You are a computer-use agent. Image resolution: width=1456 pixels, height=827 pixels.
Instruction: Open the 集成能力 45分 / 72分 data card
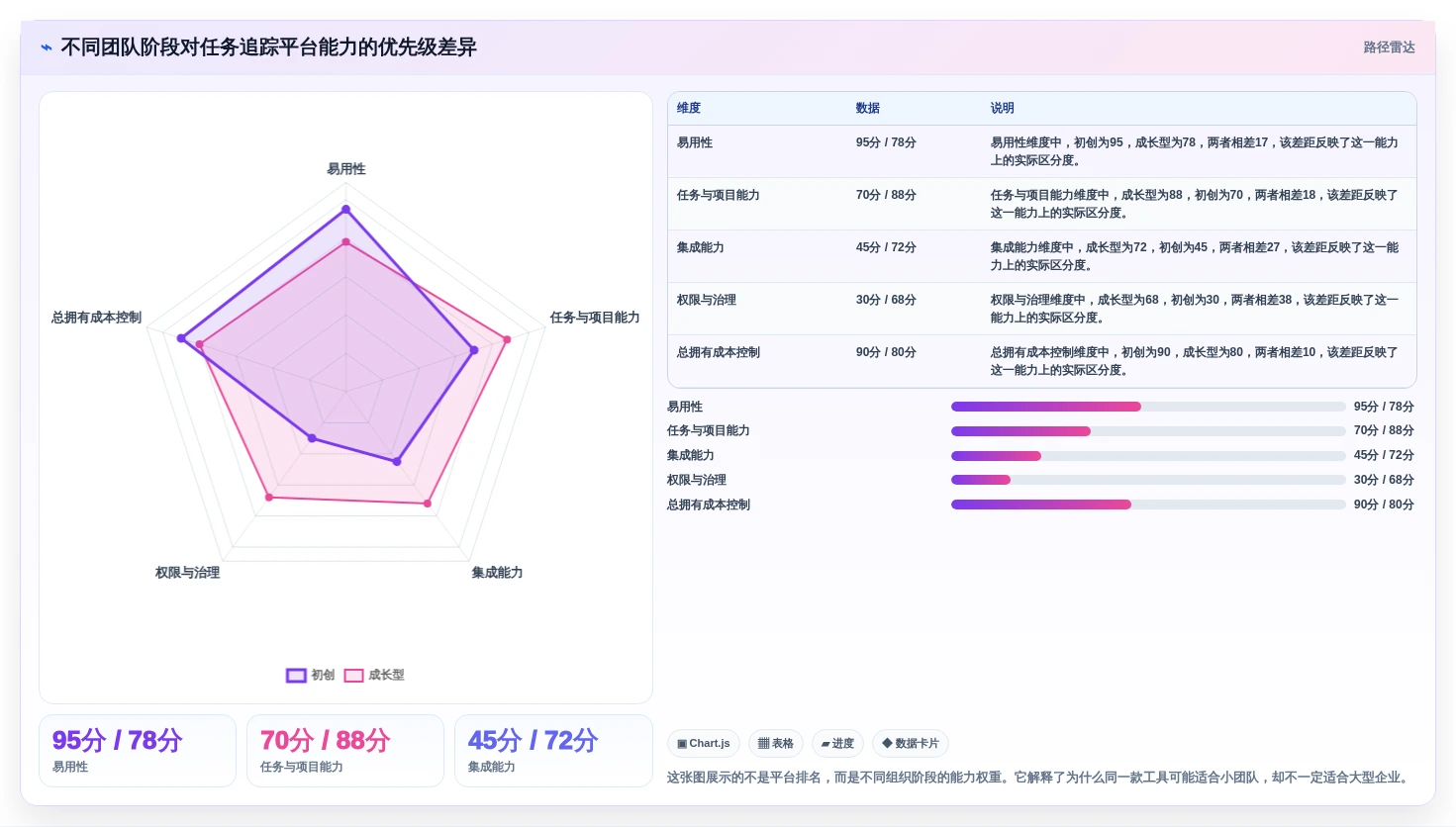click(553, 751)
